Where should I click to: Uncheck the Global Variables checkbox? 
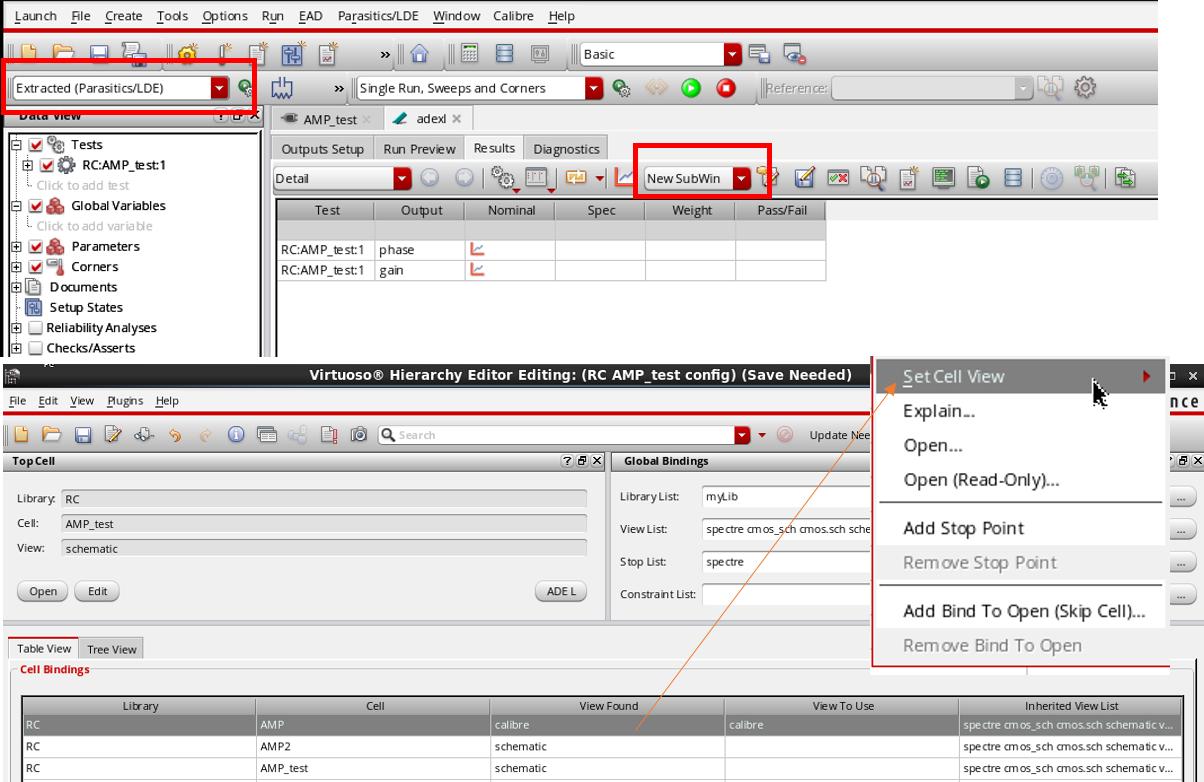36,206
